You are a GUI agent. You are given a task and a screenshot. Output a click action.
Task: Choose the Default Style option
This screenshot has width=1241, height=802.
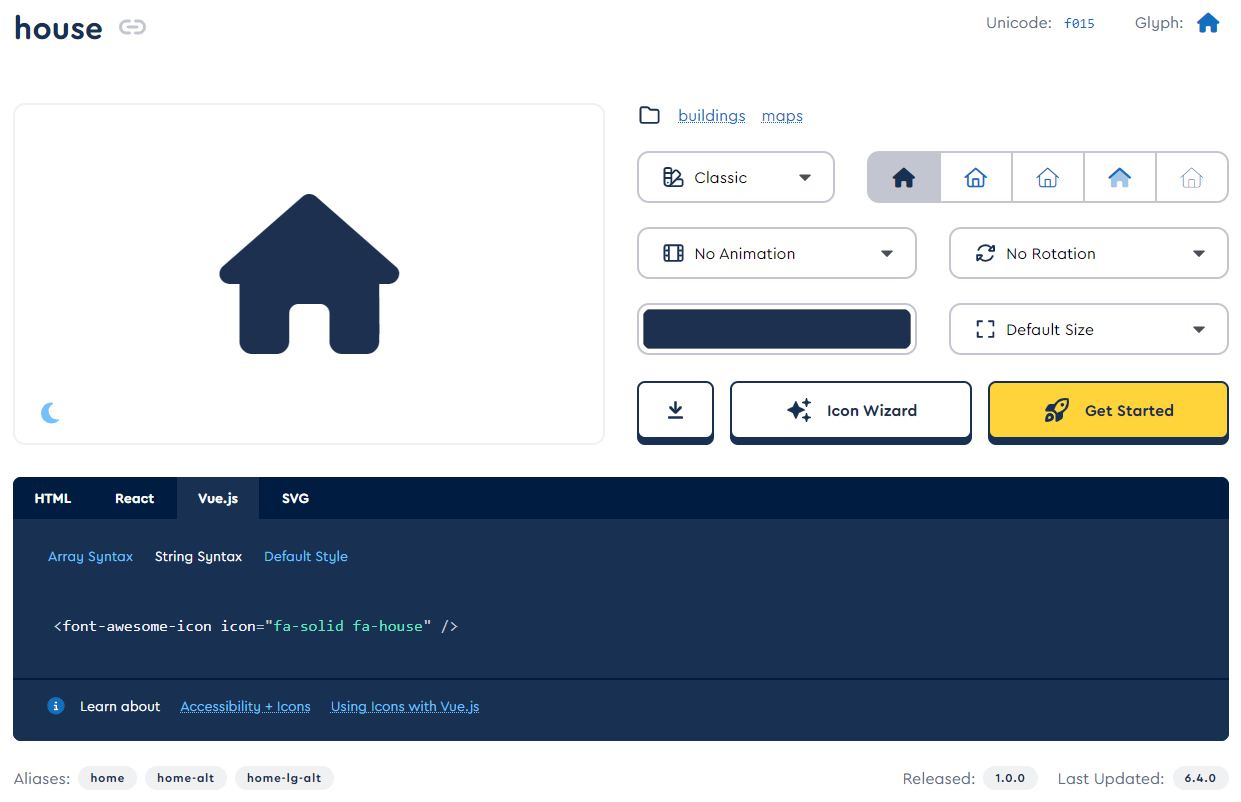tap(306, 556)
